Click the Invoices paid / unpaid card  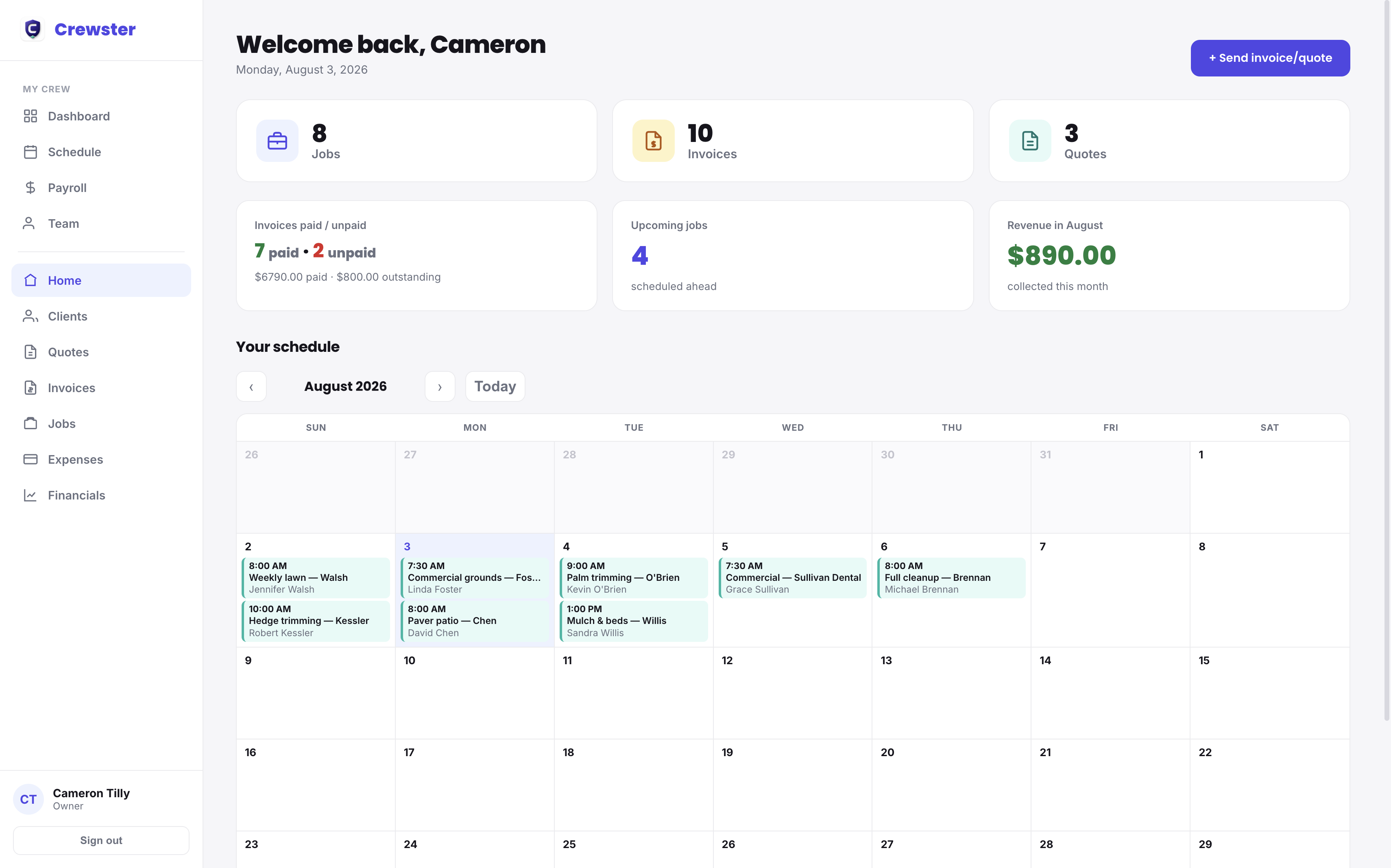tap(416, 255)
